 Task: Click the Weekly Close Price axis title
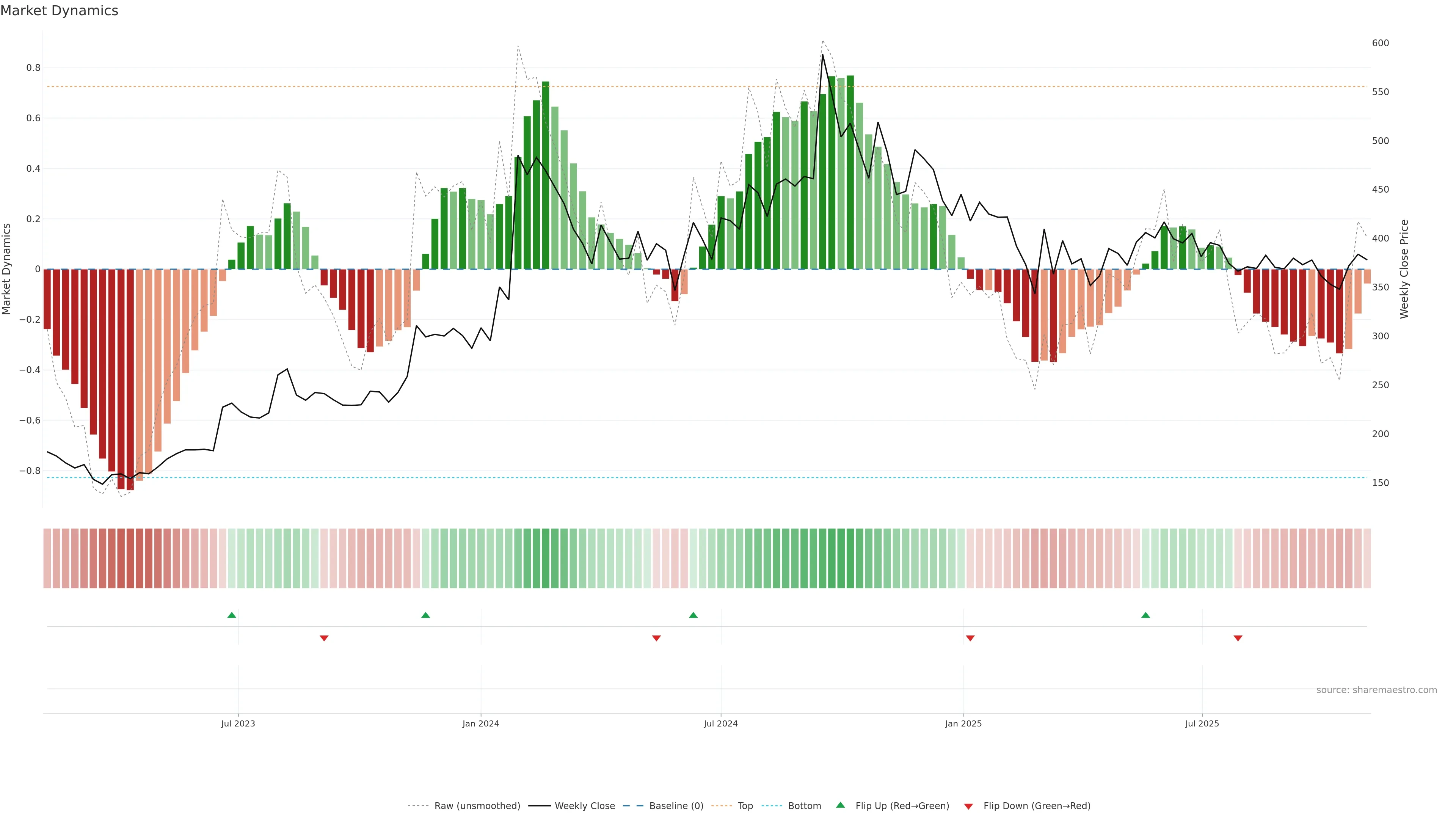1404,269
